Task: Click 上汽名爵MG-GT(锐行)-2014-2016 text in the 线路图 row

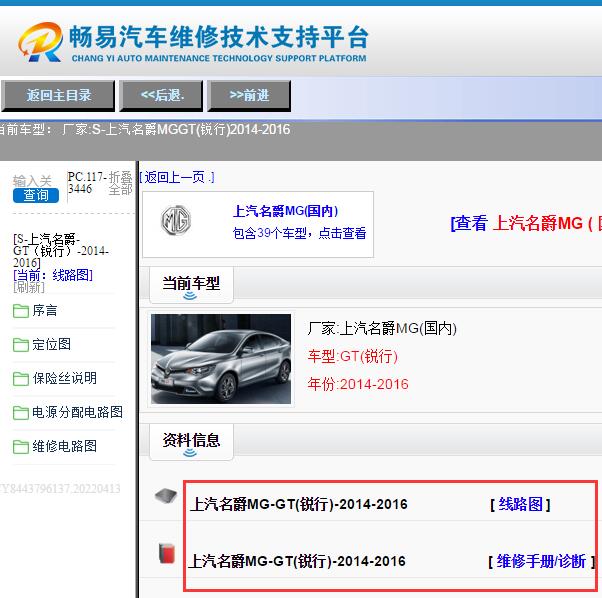Action: pos(299,504)
